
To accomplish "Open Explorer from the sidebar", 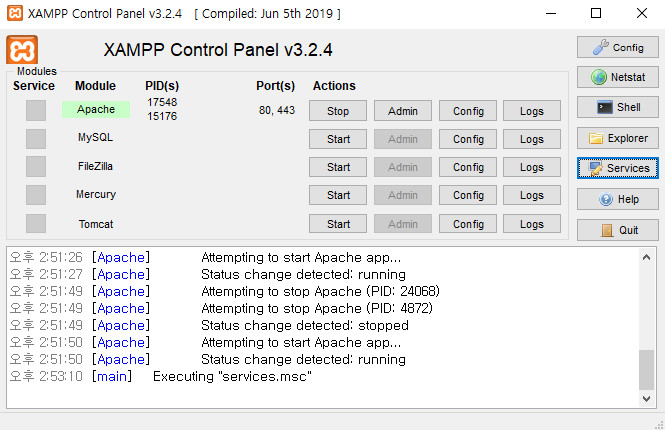I will click(618, 138).
